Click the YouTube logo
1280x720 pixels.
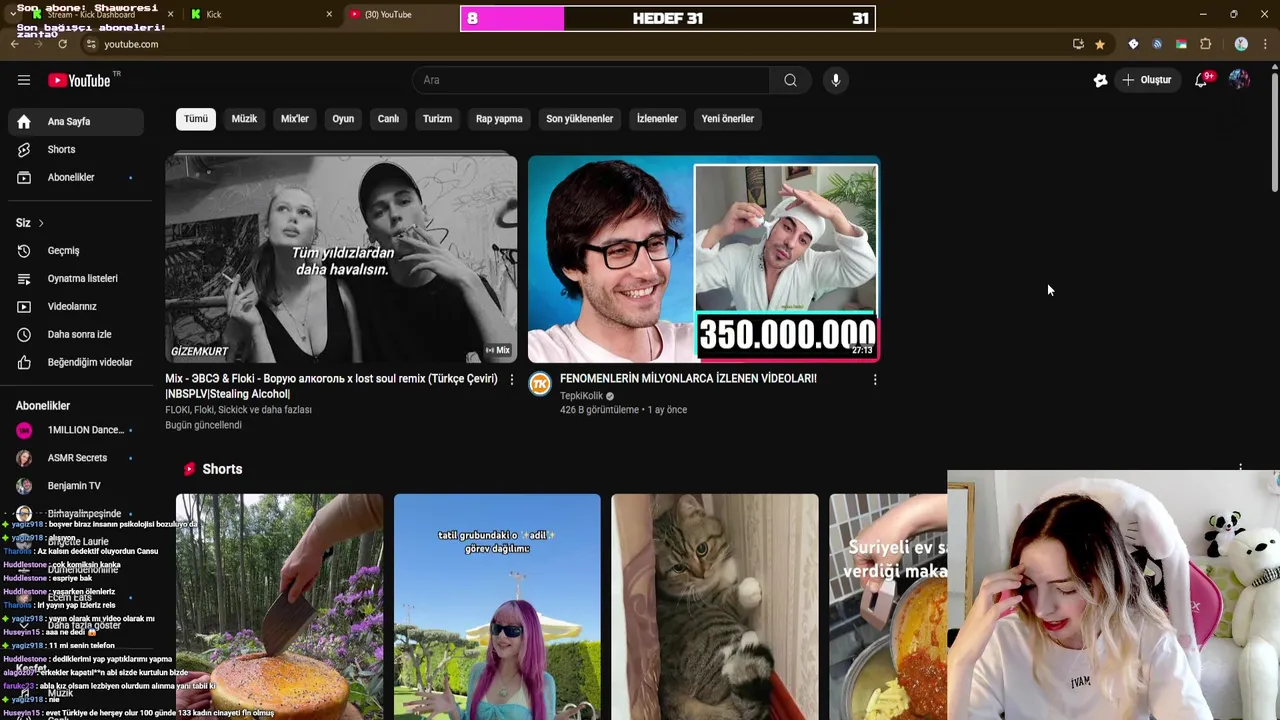pyautogui.click(x=79, y=81)
